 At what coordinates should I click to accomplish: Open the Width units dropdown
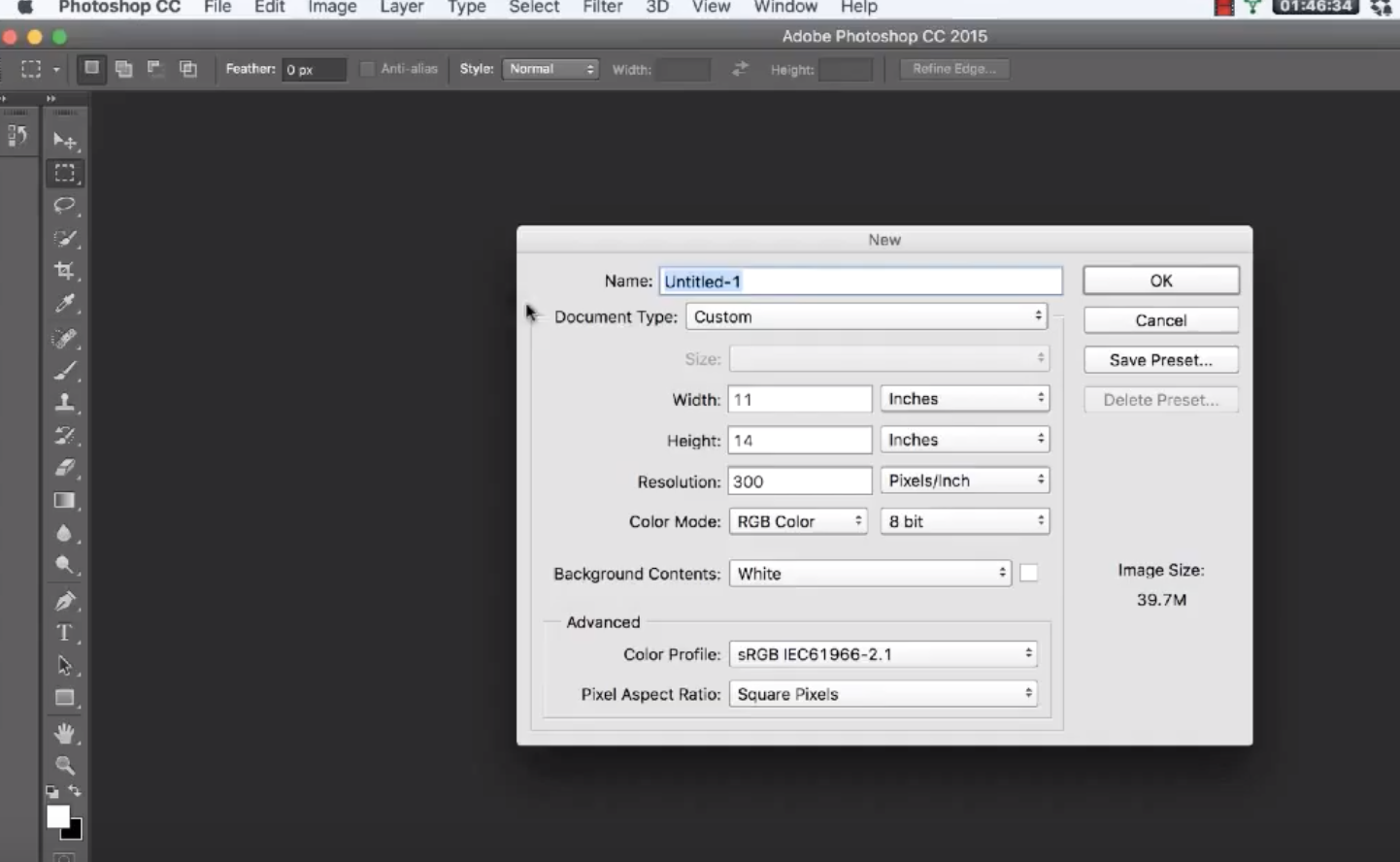click(964, 399)
